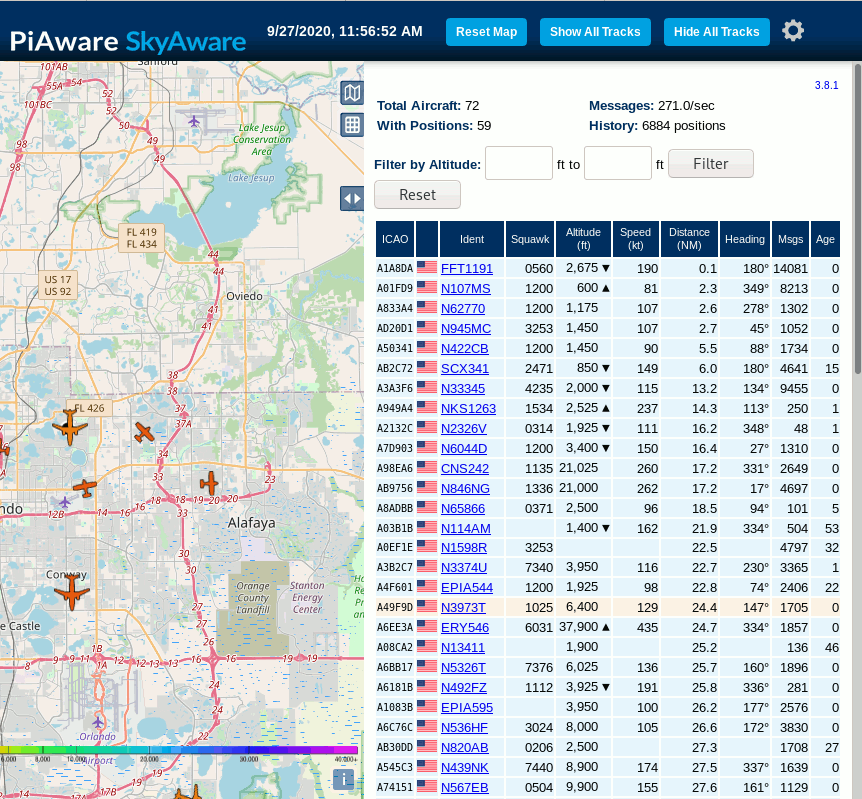Click the Orlando airport purple marker
Viewport: 862px width, 799px height.
point(98,722)
